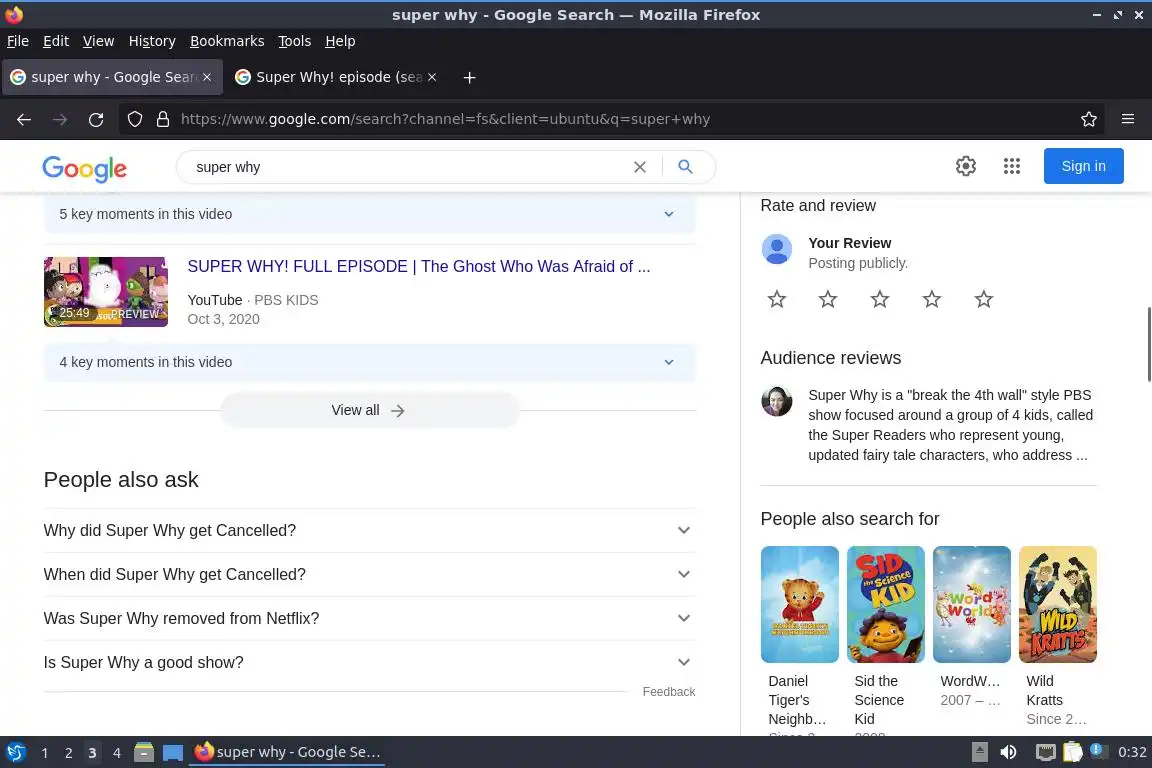Open the WordWorld poster

click(x=971, y=604)
